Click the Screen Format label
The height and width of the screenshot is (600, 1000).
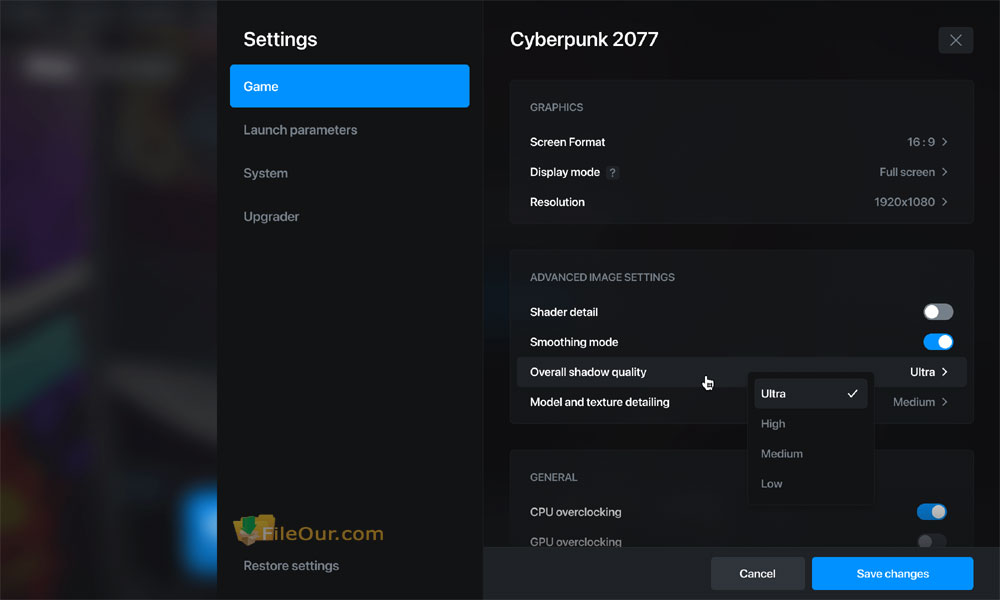568,142
